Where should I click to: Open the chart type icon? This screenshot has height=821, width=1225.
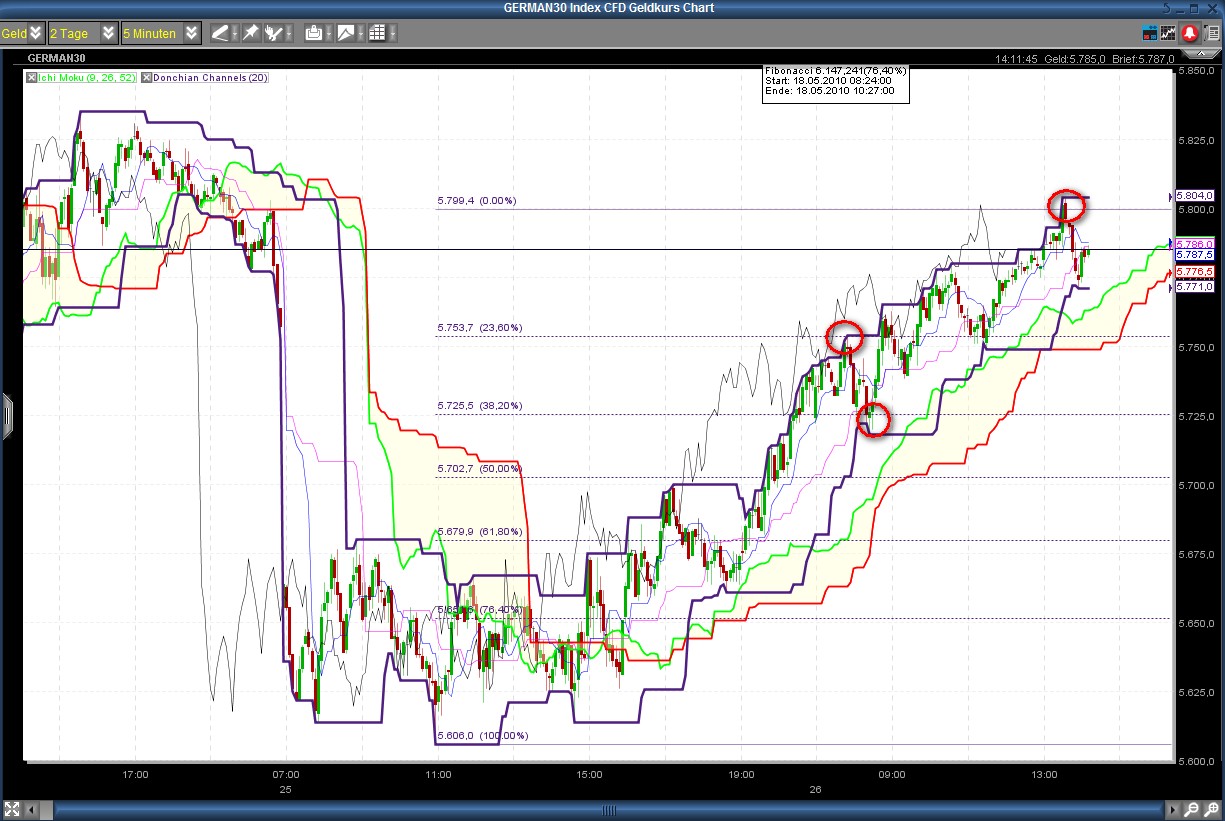pos(345,33)
